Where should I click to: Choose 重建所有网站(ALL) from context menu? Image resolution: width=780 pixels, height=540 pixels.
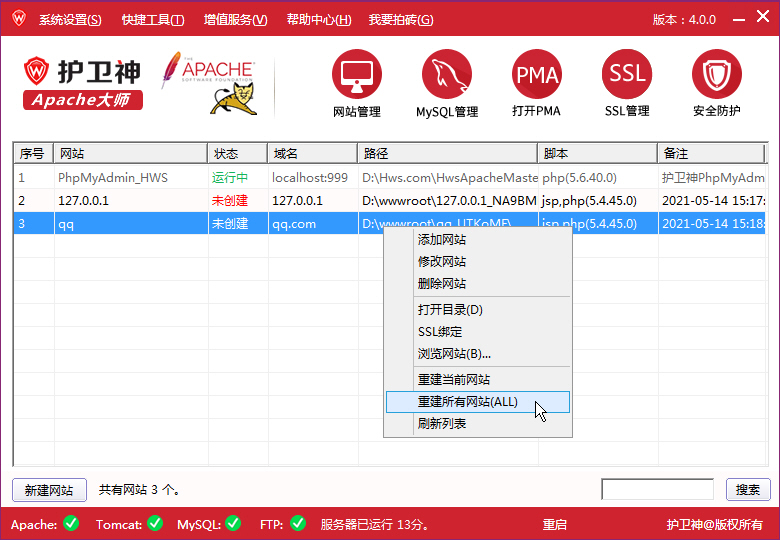[468, 402]
